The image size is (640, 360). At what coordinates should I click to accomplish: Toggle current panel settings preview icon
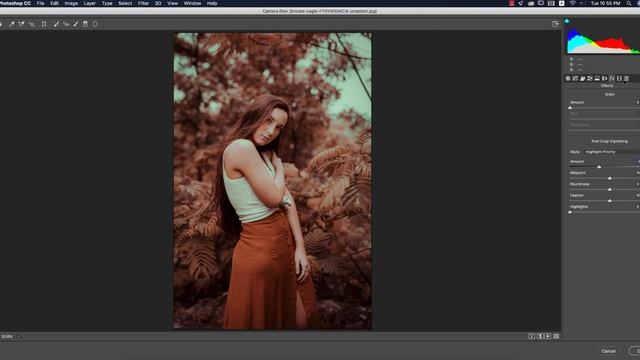(x=556, y=336)
